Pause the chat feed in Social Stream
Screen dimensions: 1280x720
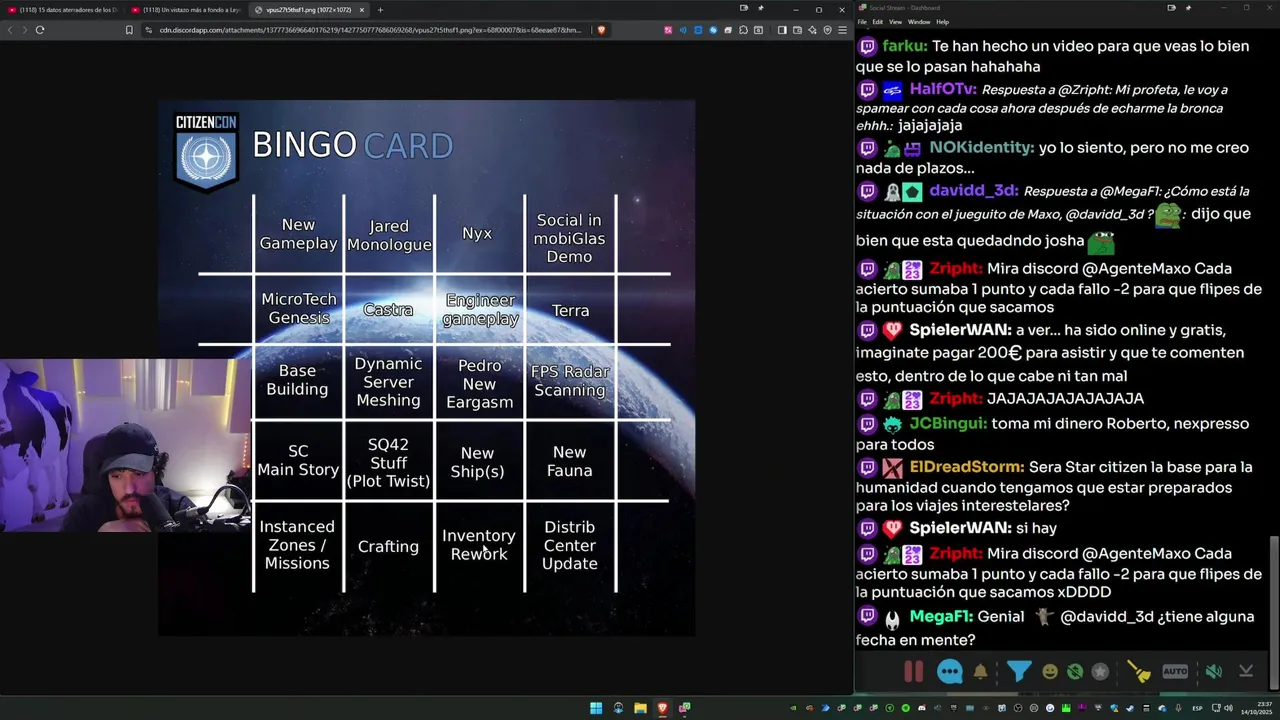(x=913, y=672)
